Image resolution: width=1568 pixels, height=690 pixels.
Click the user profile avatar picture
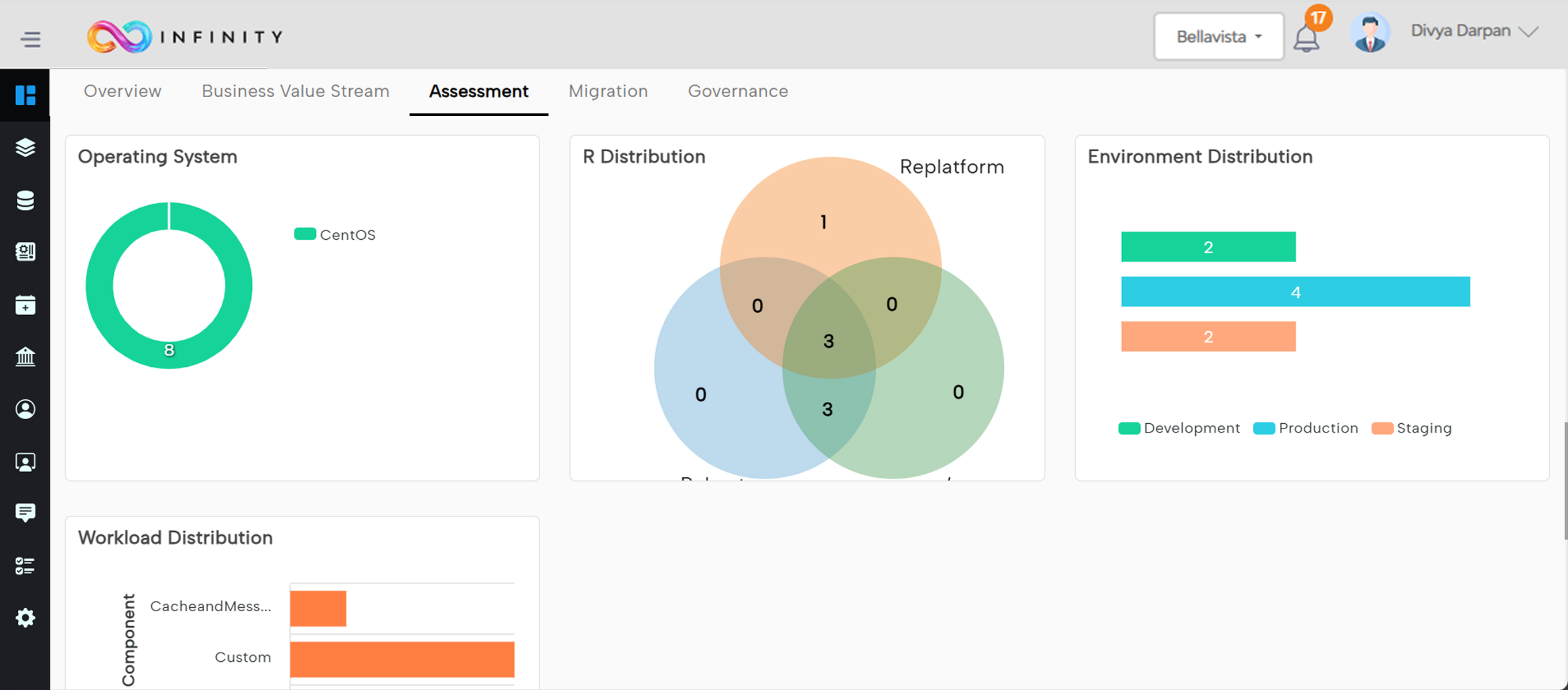point(1370,33)
